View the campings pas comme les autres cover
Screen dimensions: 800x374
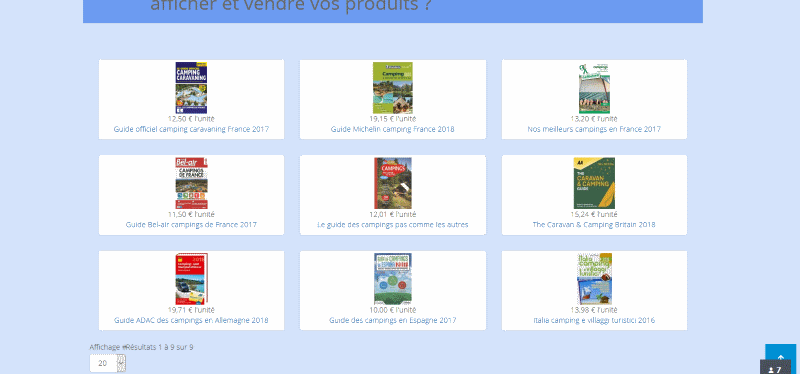tap(392, 183)
